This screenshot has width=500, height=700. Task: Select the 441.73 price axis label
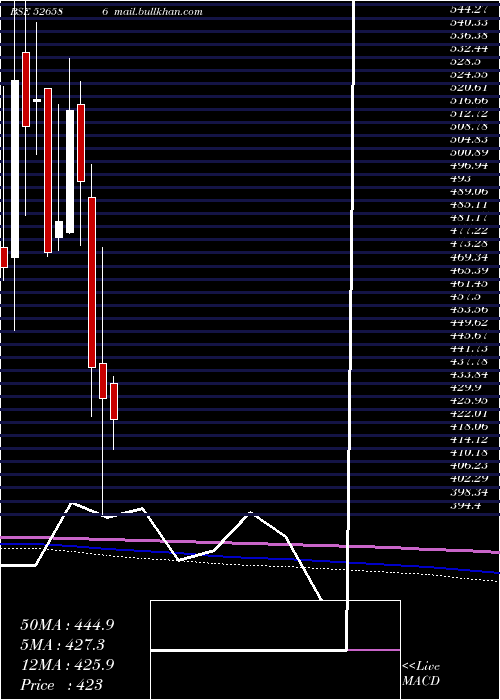[468, 348]
